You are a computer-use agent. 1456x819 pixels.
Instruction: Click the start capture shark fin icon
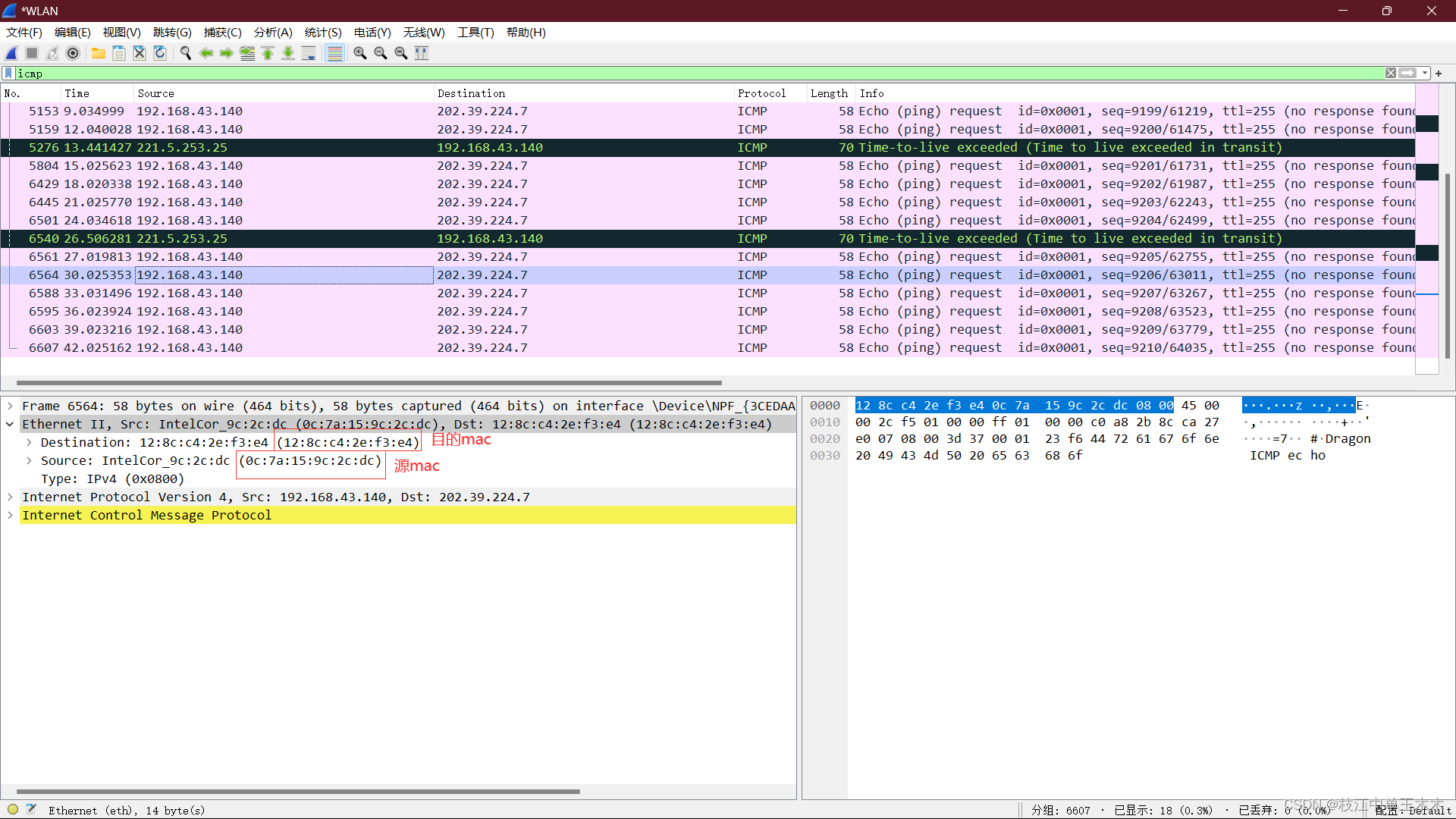(12, 53)
